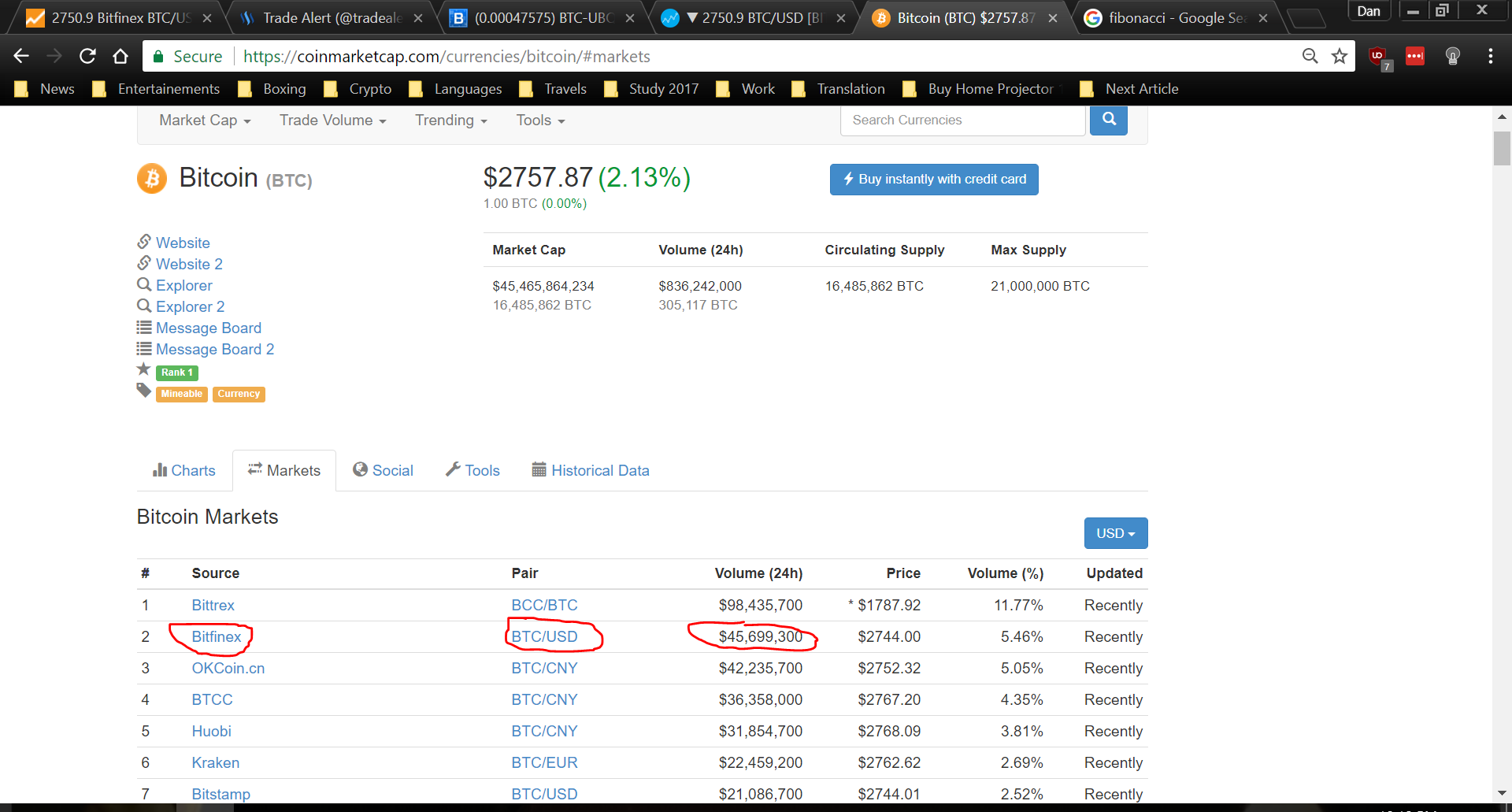Open the uBlock Origin extension
This screenshot has width=1512, height=812.
1378,57
